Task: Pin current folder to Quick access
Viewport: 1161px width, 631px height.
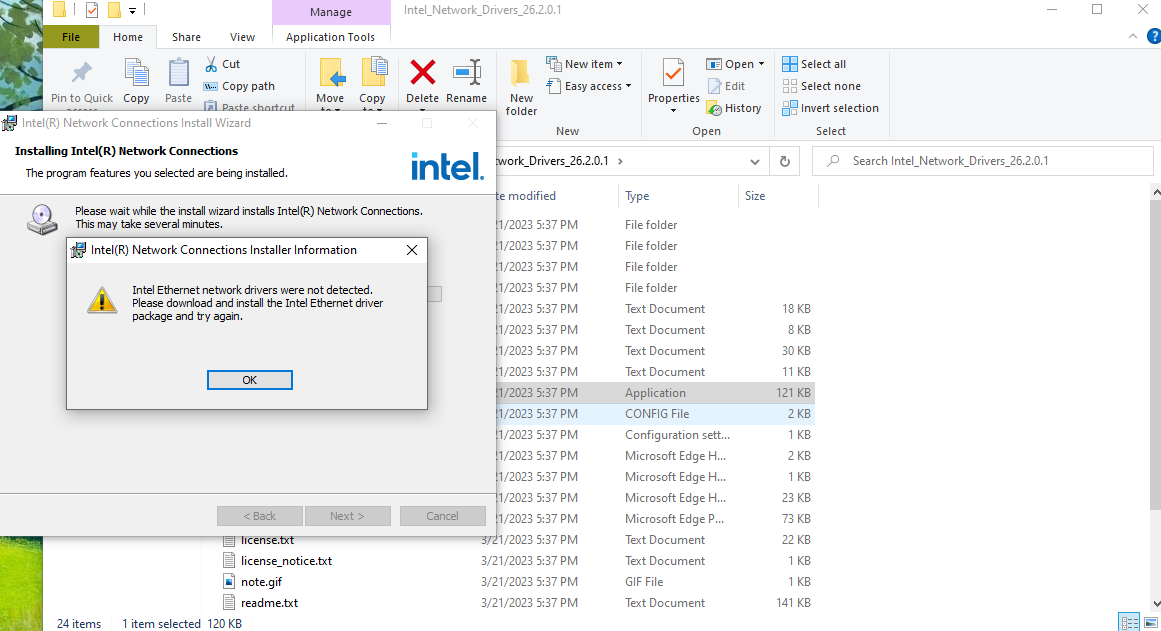Action: (80, 85)
